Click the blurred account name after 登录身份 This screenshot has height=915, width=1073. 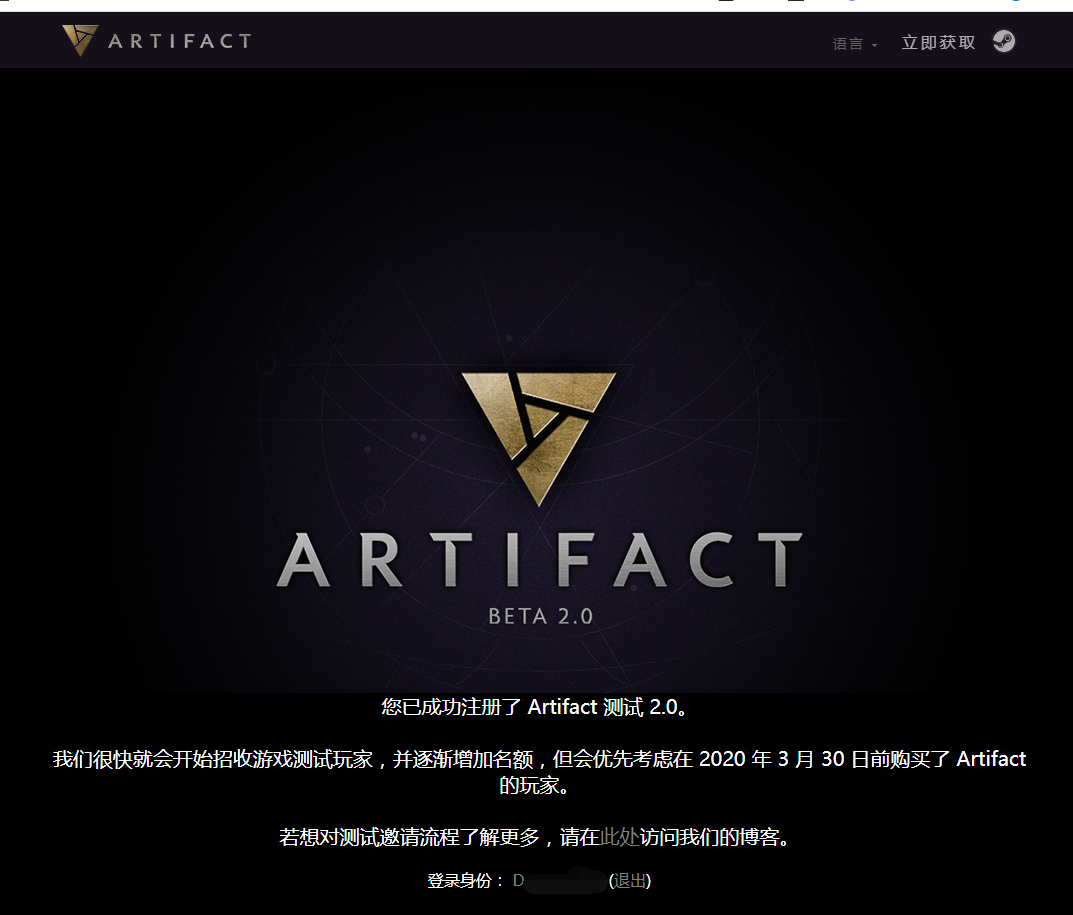559,881
